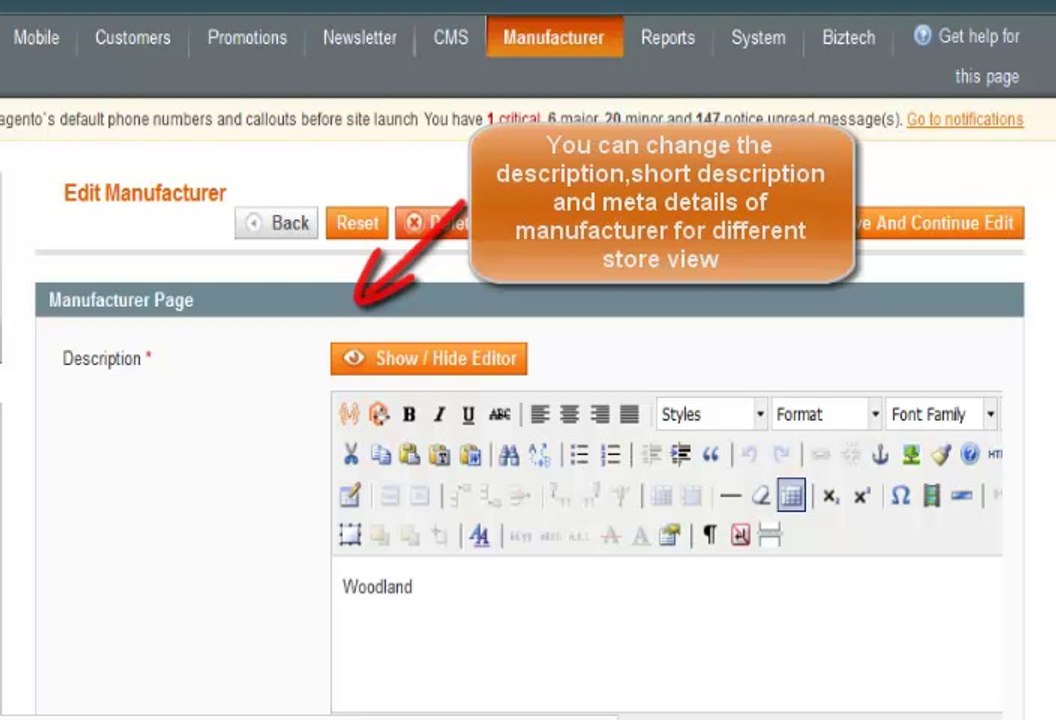Image resolution: width=1056 pixels, height=720 pixels.
Task: Click the Undo icon
Action: (x=750, y=455)
